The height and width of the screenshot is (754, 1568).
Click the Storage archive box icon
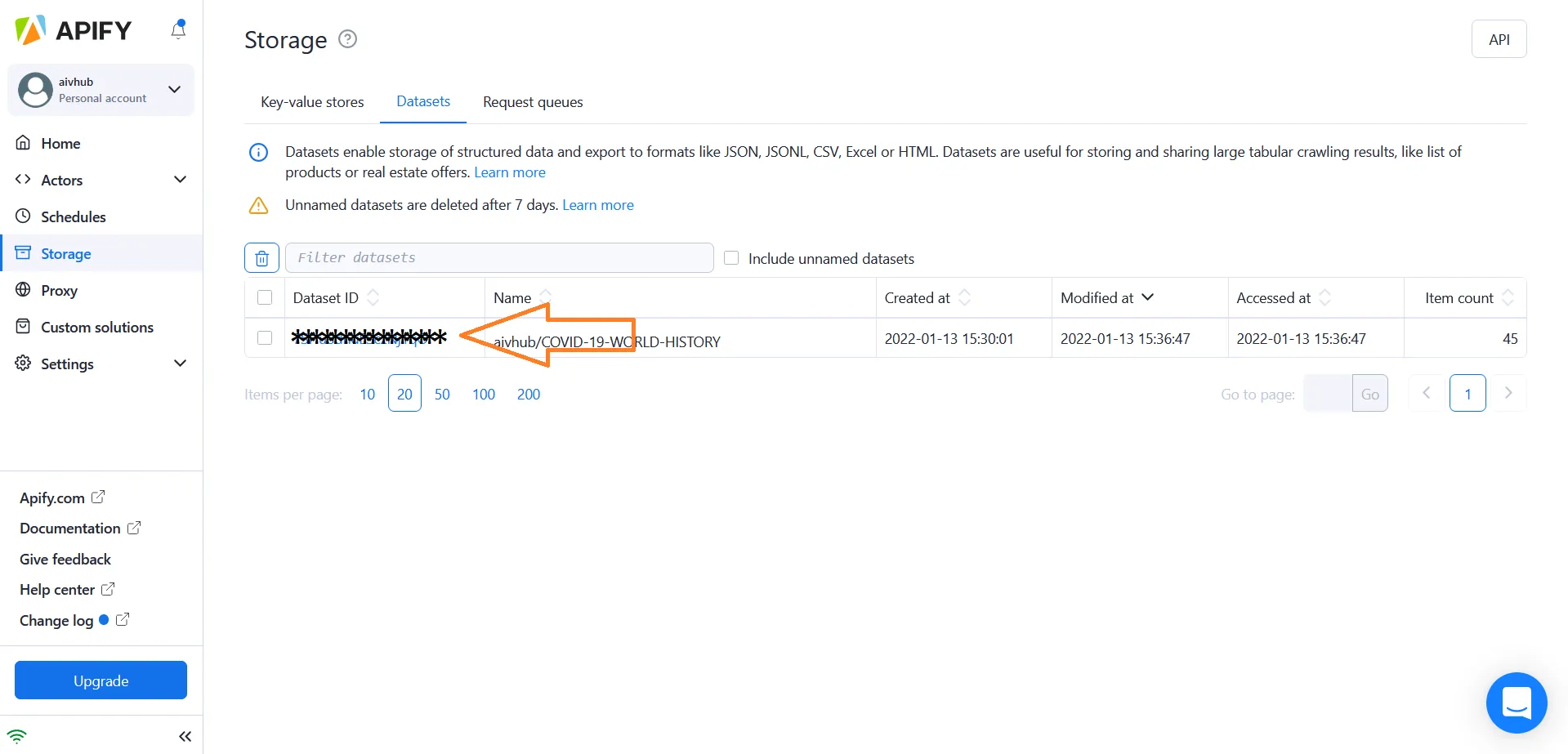pos(23,252)
